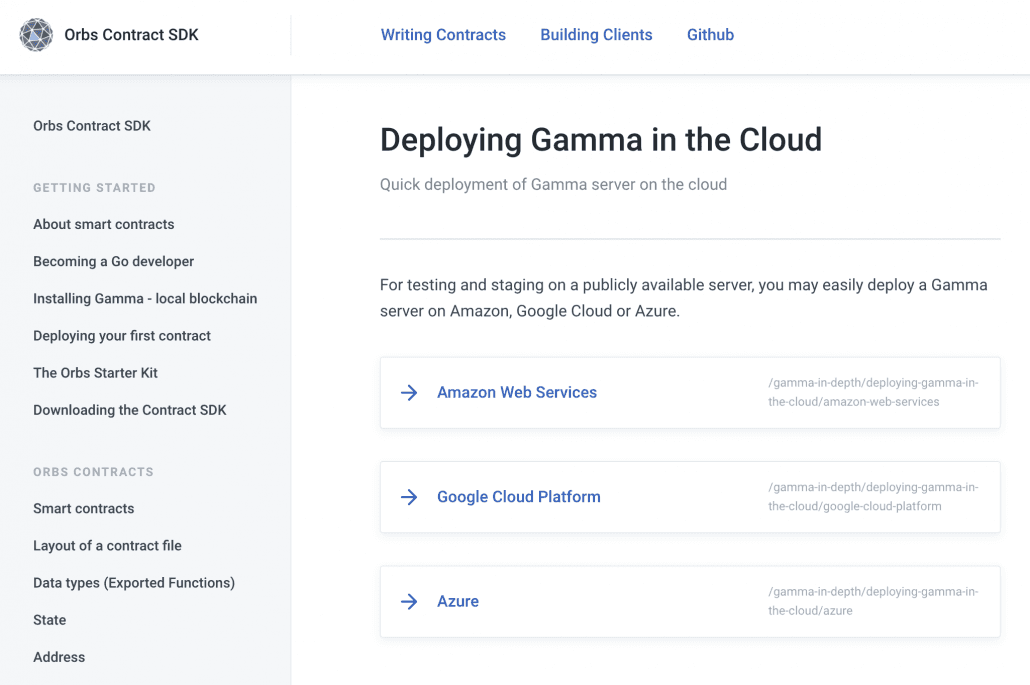This screenshot has height=685, width=1030.
Task: Open Installing Gamma - local blockchain page
Action: tap(145, 299)
